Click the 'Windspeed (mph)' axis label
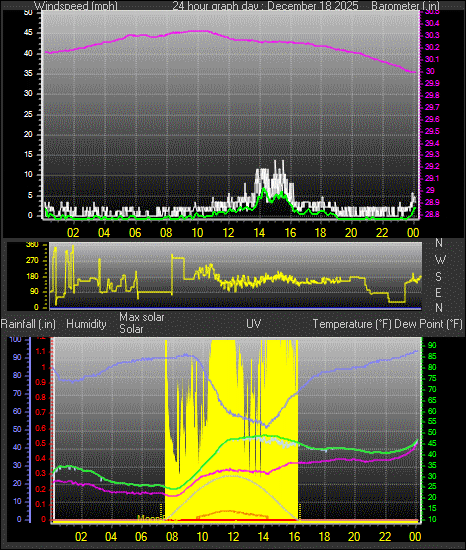Image resolution: width=466 pixels, height=550 pixels. point(76,6)
